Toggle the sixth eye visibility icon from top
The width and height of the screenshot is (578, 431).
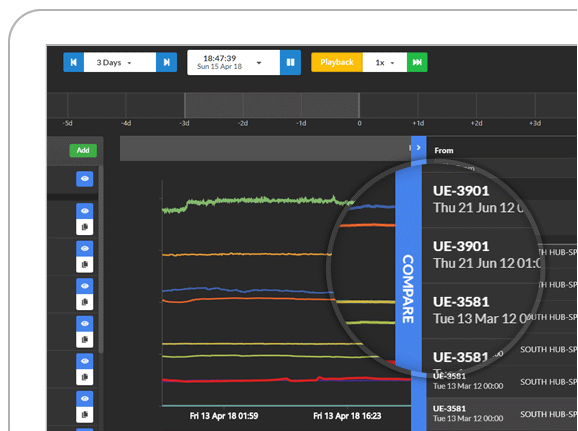85,361
